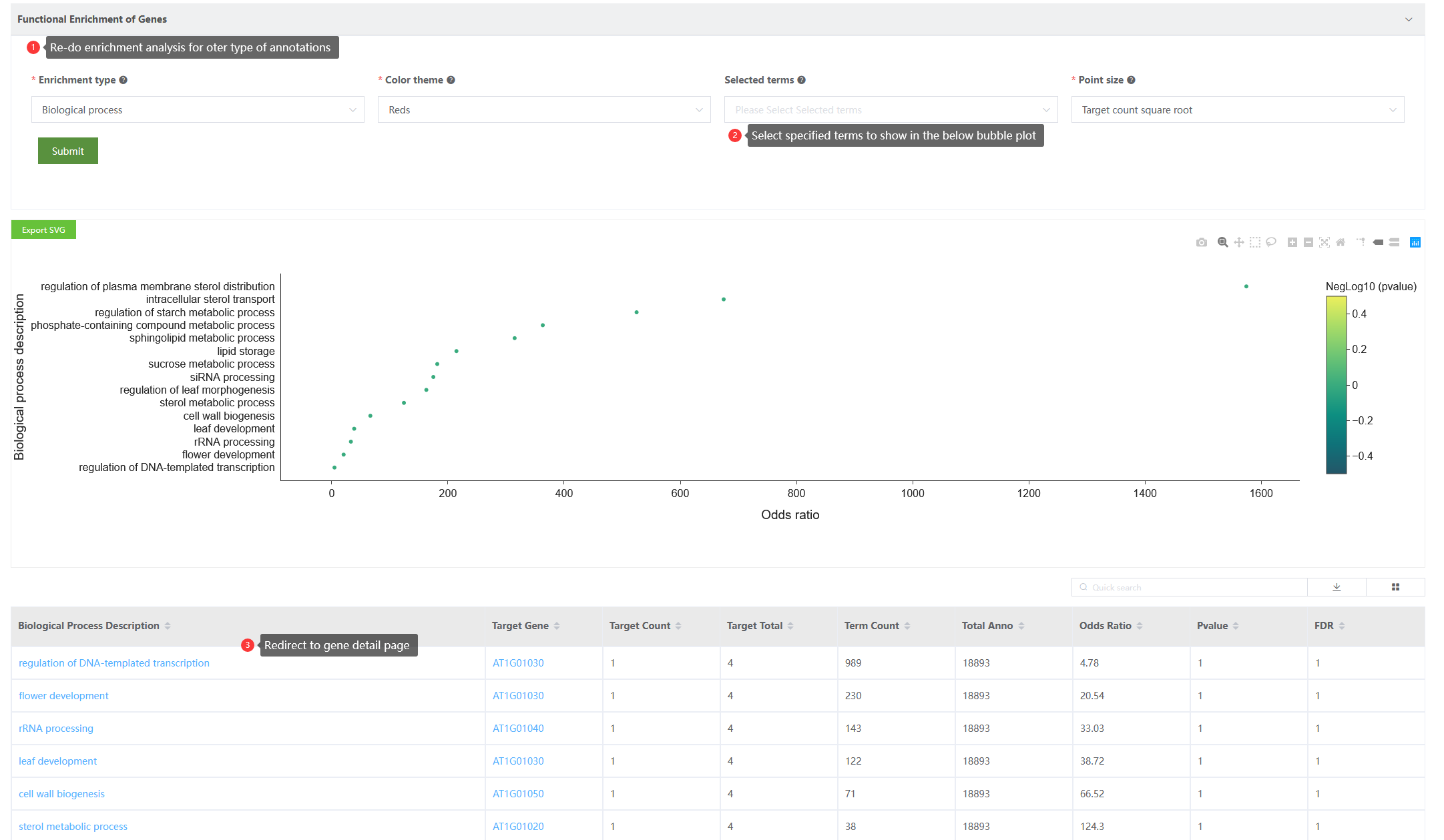
Task: Collapse the Functional Enrichment of Genes panel
Action: coord(1409,19)
